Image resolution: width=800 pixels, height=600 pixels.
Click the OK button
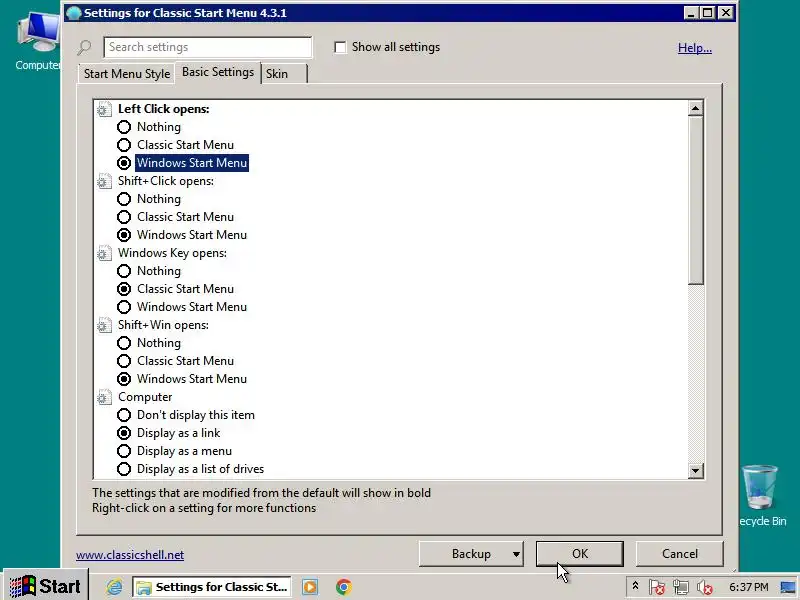580,554
